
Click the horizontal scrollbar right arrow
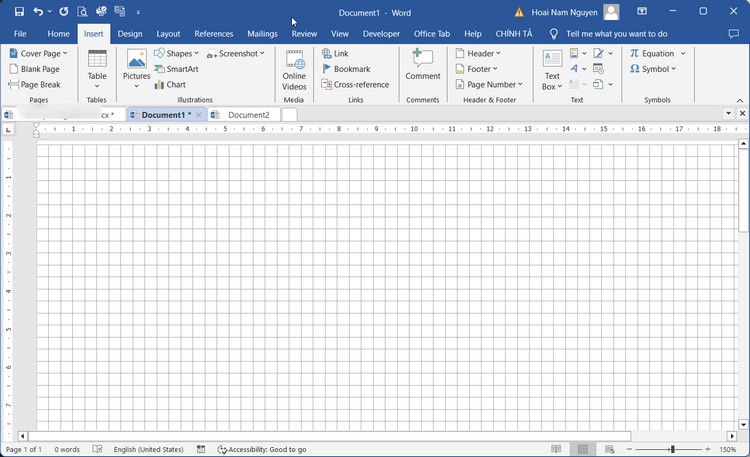pos(732,436)
